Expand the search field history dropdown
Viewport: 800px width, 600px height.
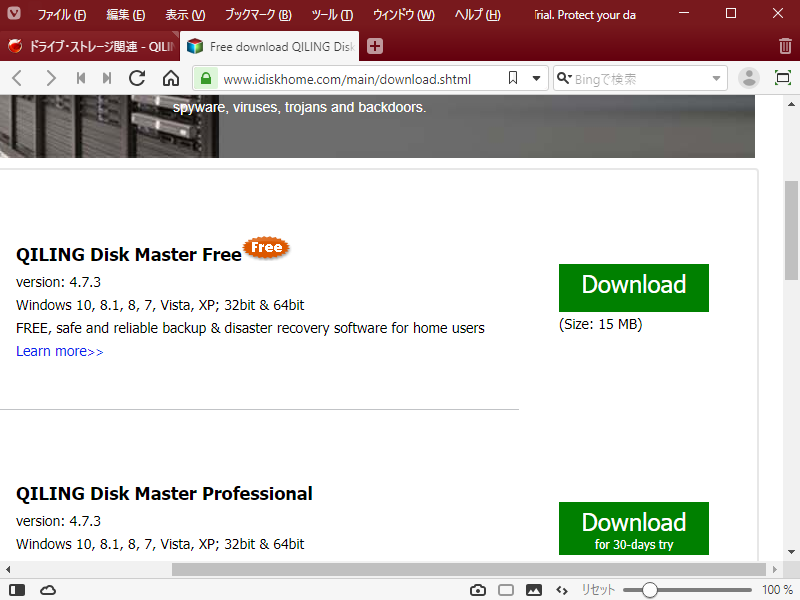click(716, 79)
